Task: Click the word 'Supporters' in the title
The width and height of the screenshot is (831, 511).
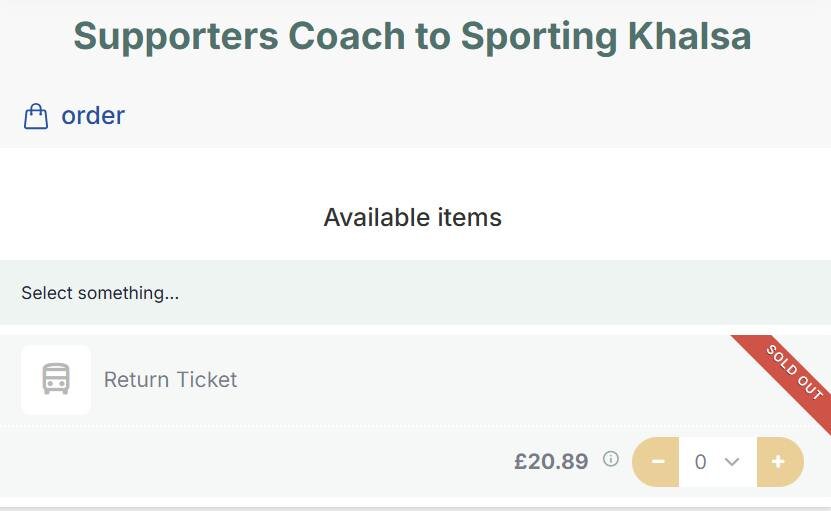Action: (x=175, y=37)
